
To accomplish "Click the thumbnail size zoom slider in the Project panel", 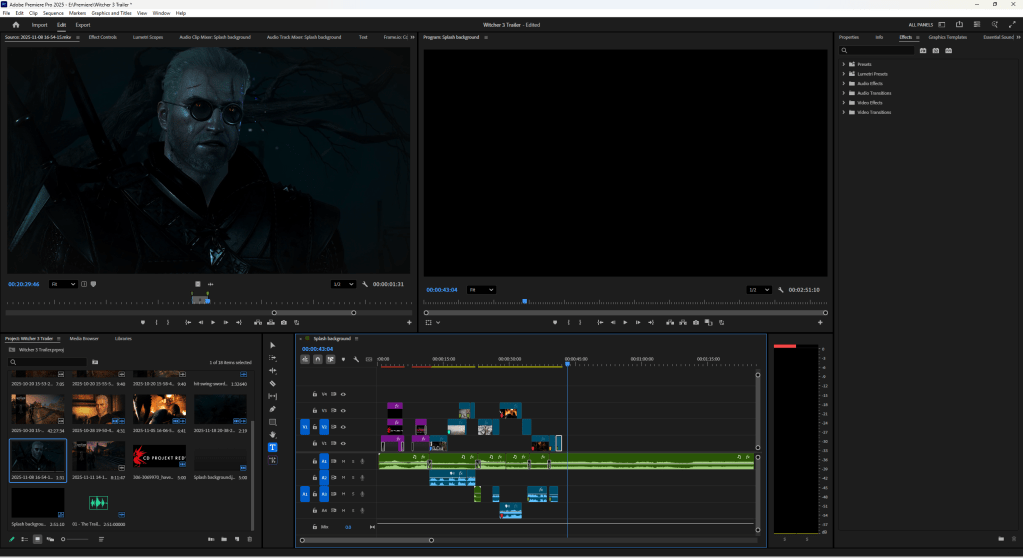I will 65,539.
